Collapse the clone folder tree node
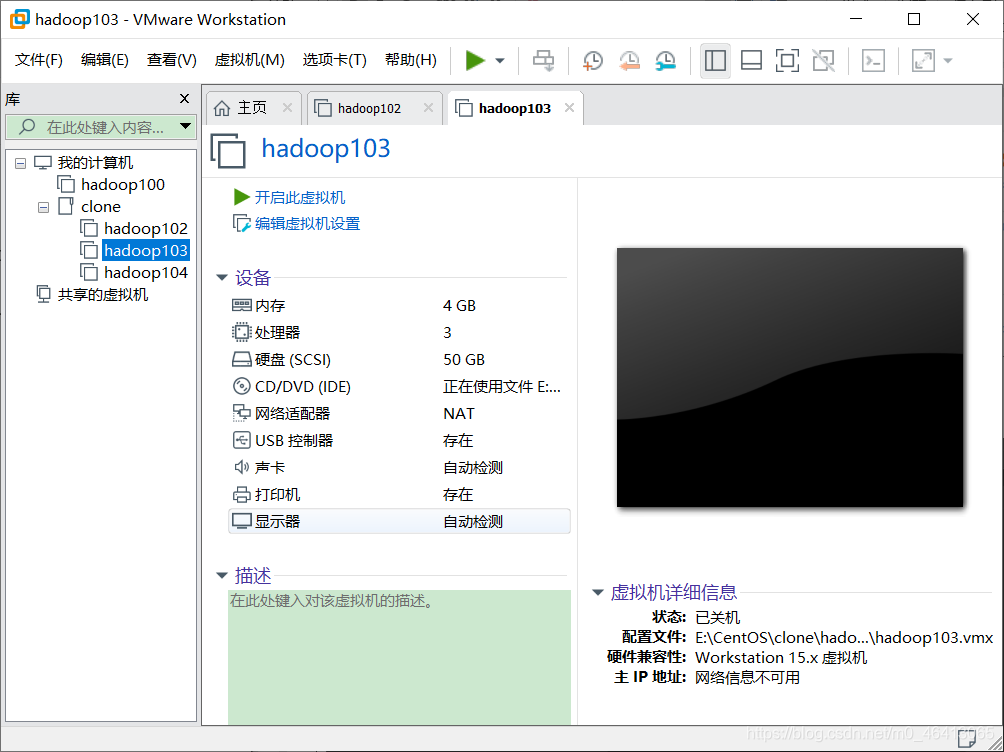 tap(44, 208)
